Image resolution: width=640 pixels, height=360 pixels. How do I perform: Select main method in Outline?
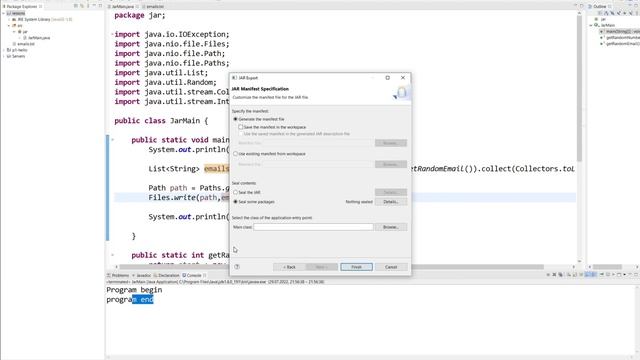(x=620, y=31)
